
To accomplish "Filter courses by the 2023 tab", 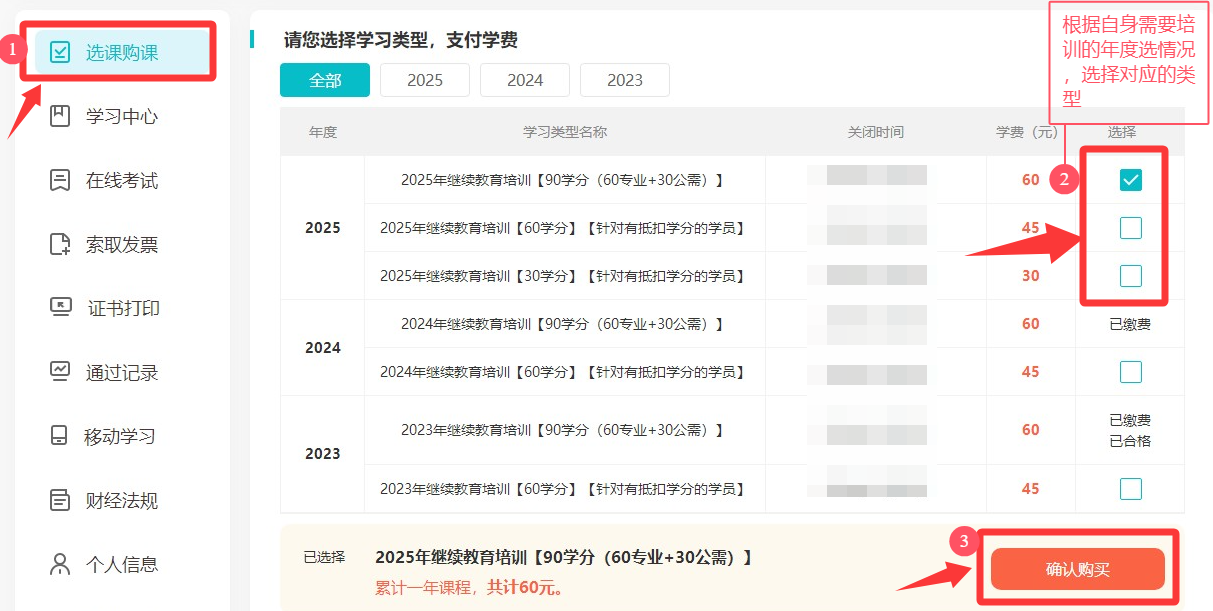I will coord(625,80).
